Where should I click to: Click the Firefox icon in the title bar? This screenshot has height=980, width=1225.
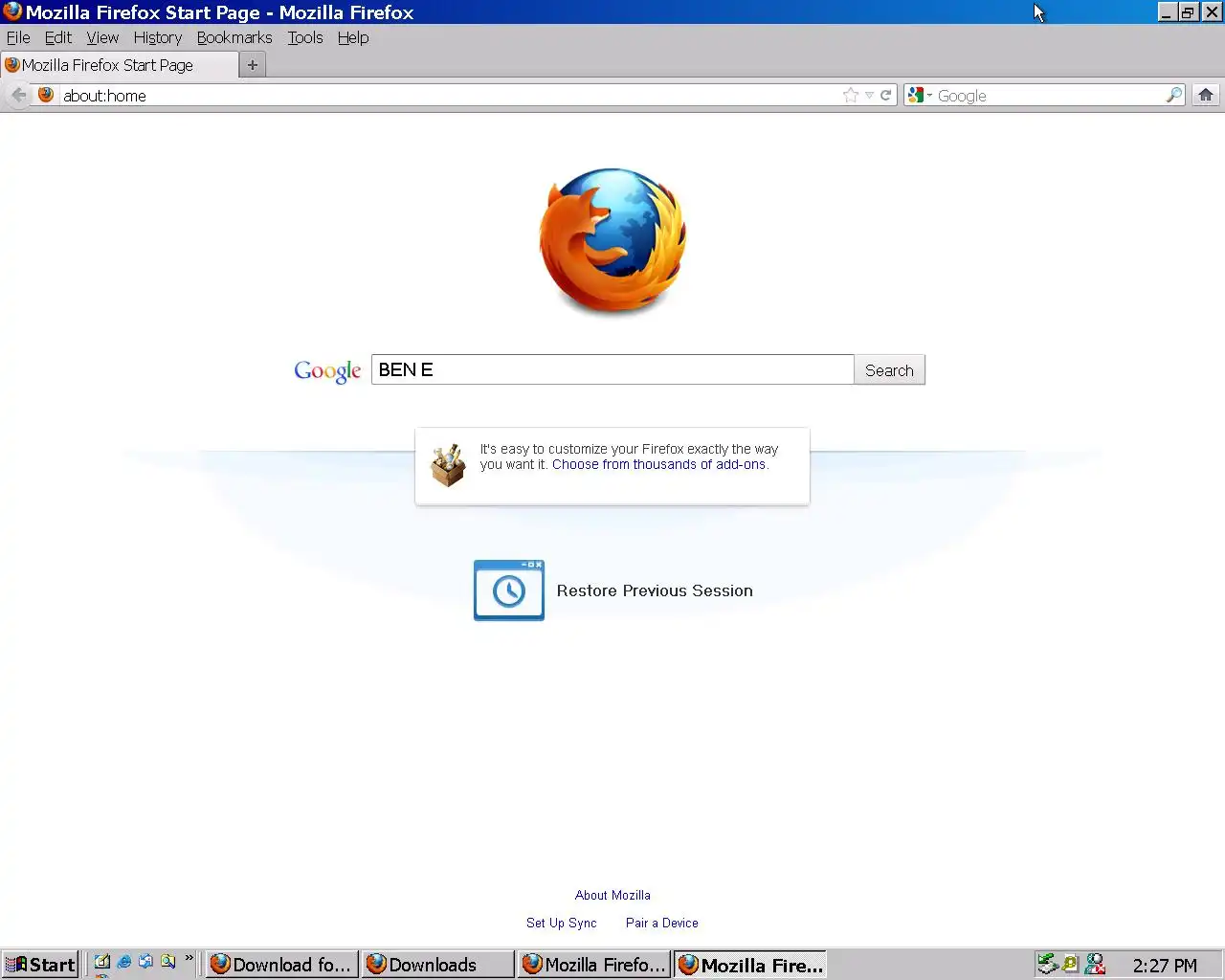[12, 11]
